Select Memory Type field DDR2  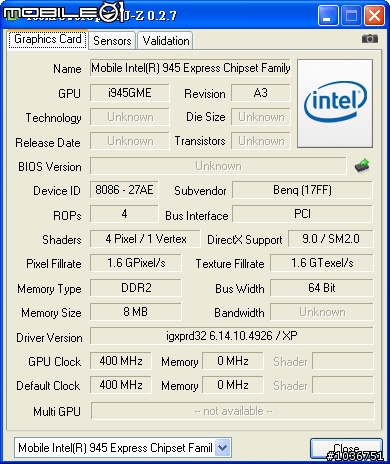136,288
